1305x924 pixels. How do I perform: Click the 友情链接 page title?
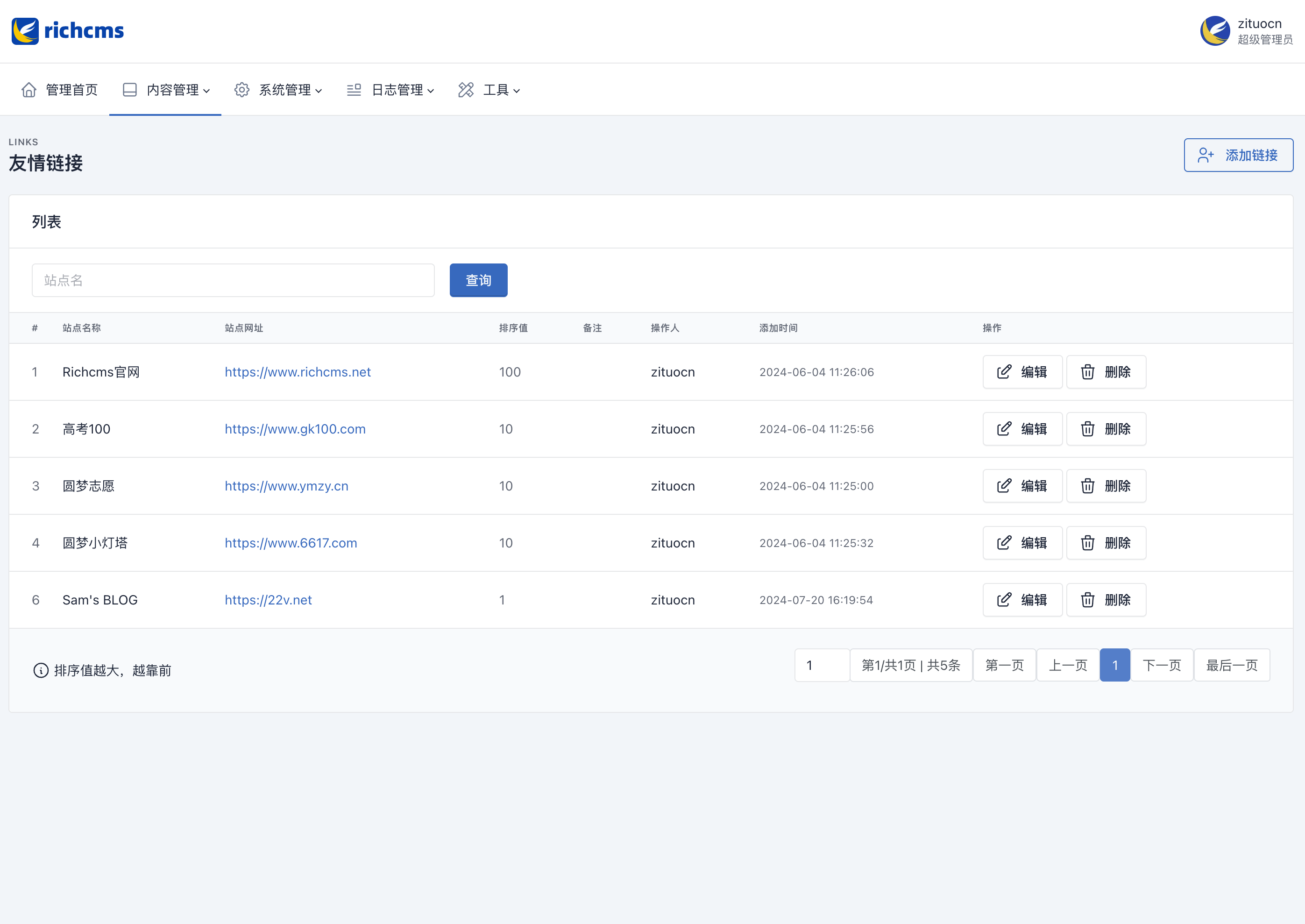pos(46,163)
